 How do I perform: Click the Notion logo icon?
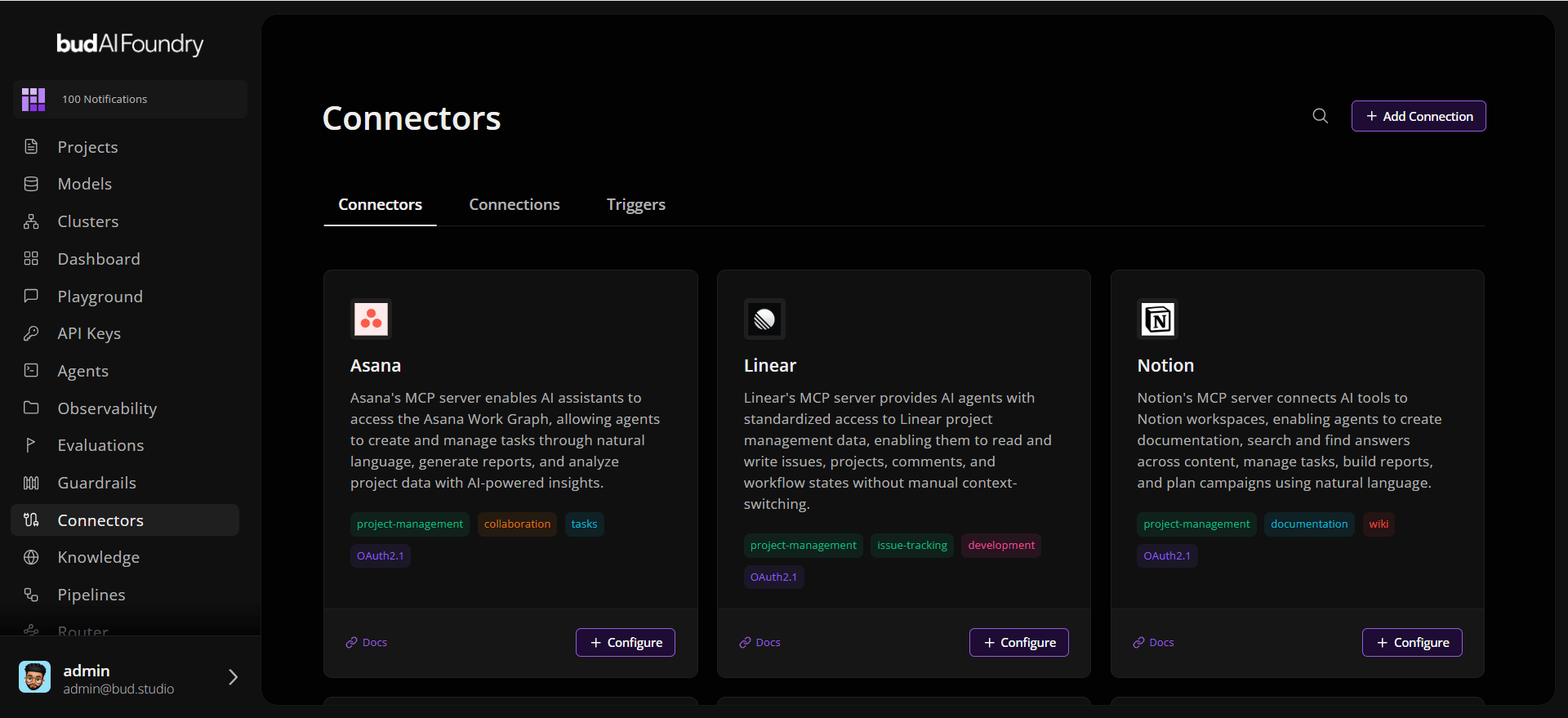click(1158, 319)
